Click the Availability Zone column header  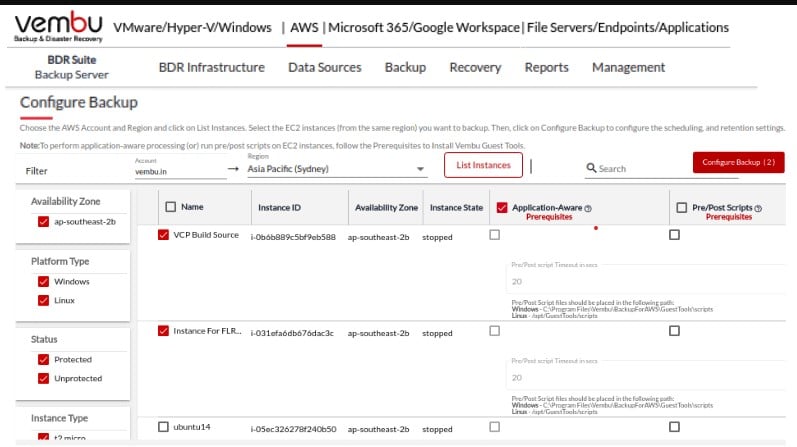(x=386, y=207)
